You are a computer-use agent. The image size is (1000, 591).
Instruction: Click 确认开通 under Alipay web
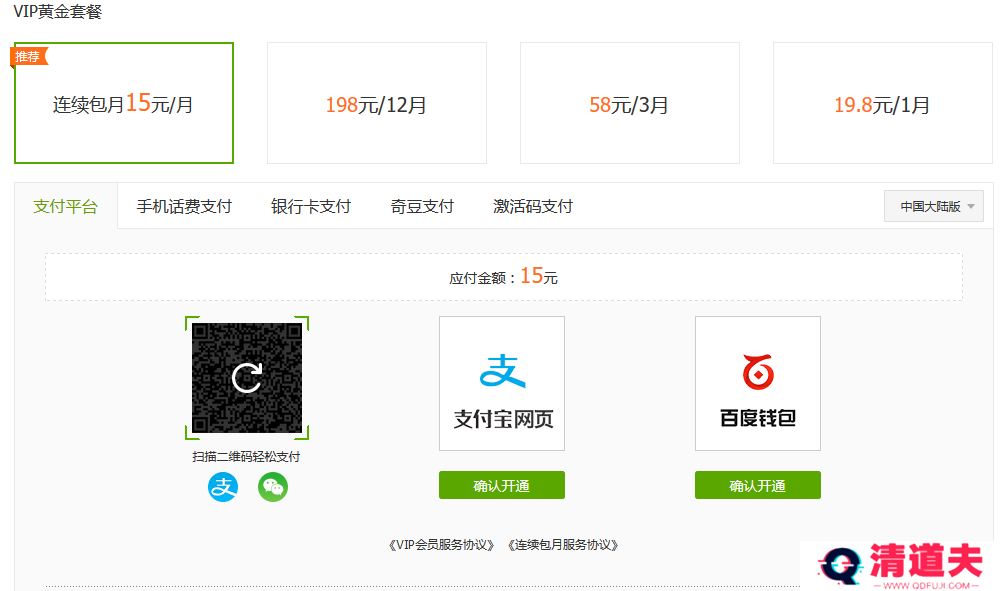pyautogui.click(x=501, y=485)
